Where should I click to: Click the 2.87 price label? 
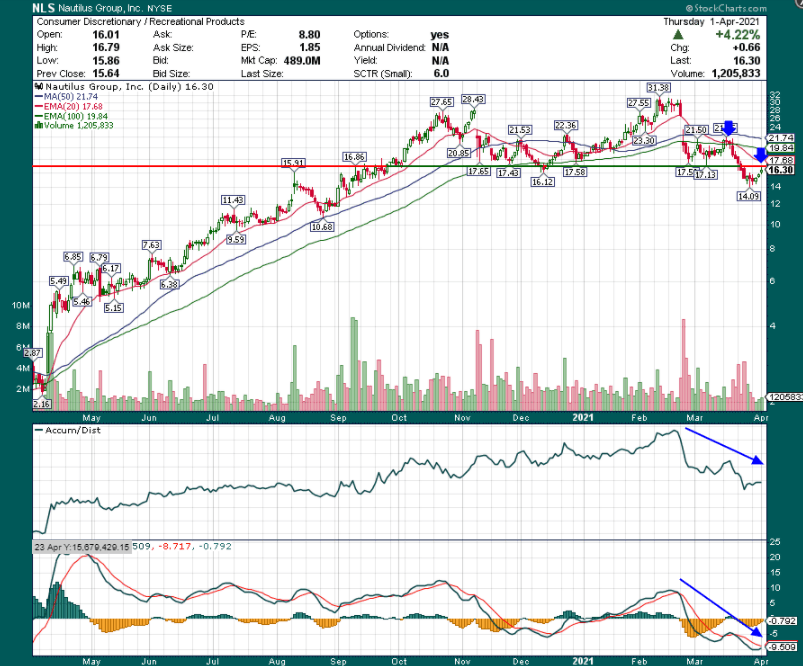(33, 353)
